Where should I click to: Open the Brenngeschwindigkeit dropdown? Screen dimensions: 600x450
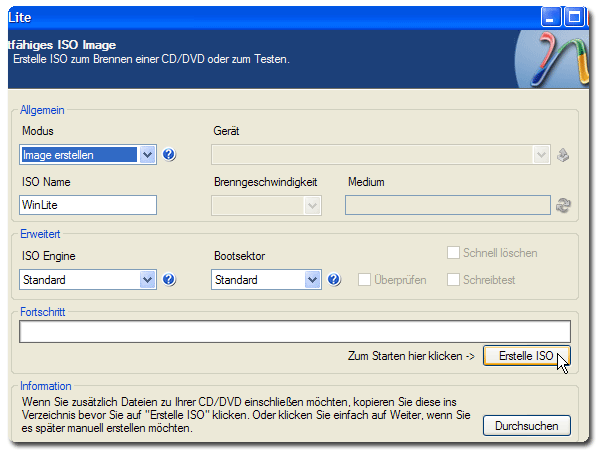[312, 205]
